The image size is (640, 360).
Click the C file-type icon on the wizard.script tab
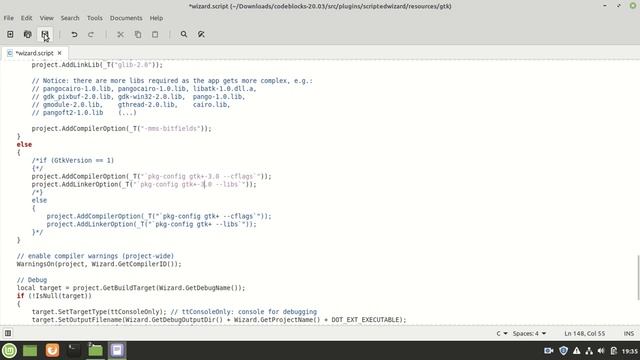click(x=10, y=53)
